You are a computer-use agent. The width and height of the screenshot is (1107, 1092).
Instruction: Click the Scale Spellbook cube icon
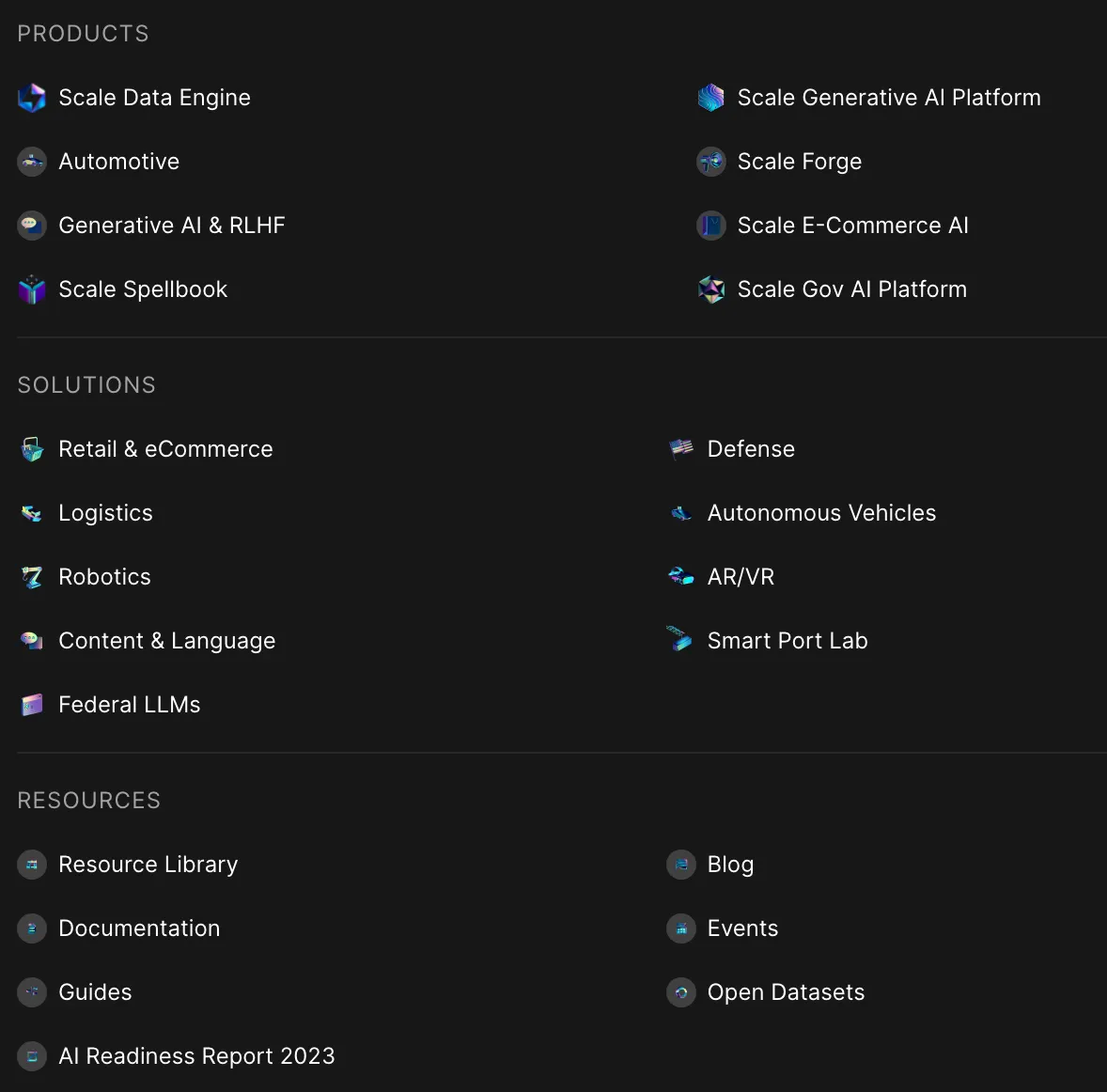(x=32, y=289)
